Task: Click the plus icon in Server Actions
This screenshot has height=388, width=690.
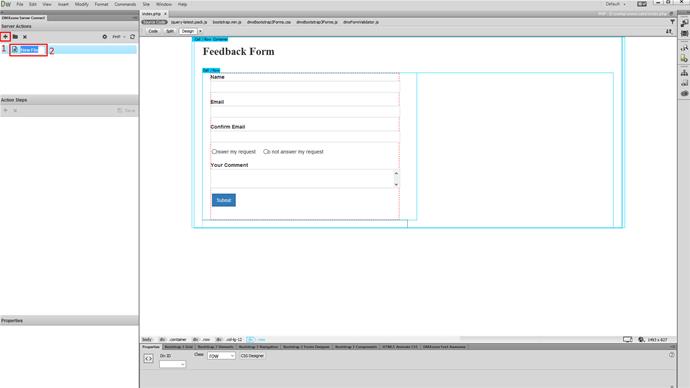Action: (x=5, y=37)
